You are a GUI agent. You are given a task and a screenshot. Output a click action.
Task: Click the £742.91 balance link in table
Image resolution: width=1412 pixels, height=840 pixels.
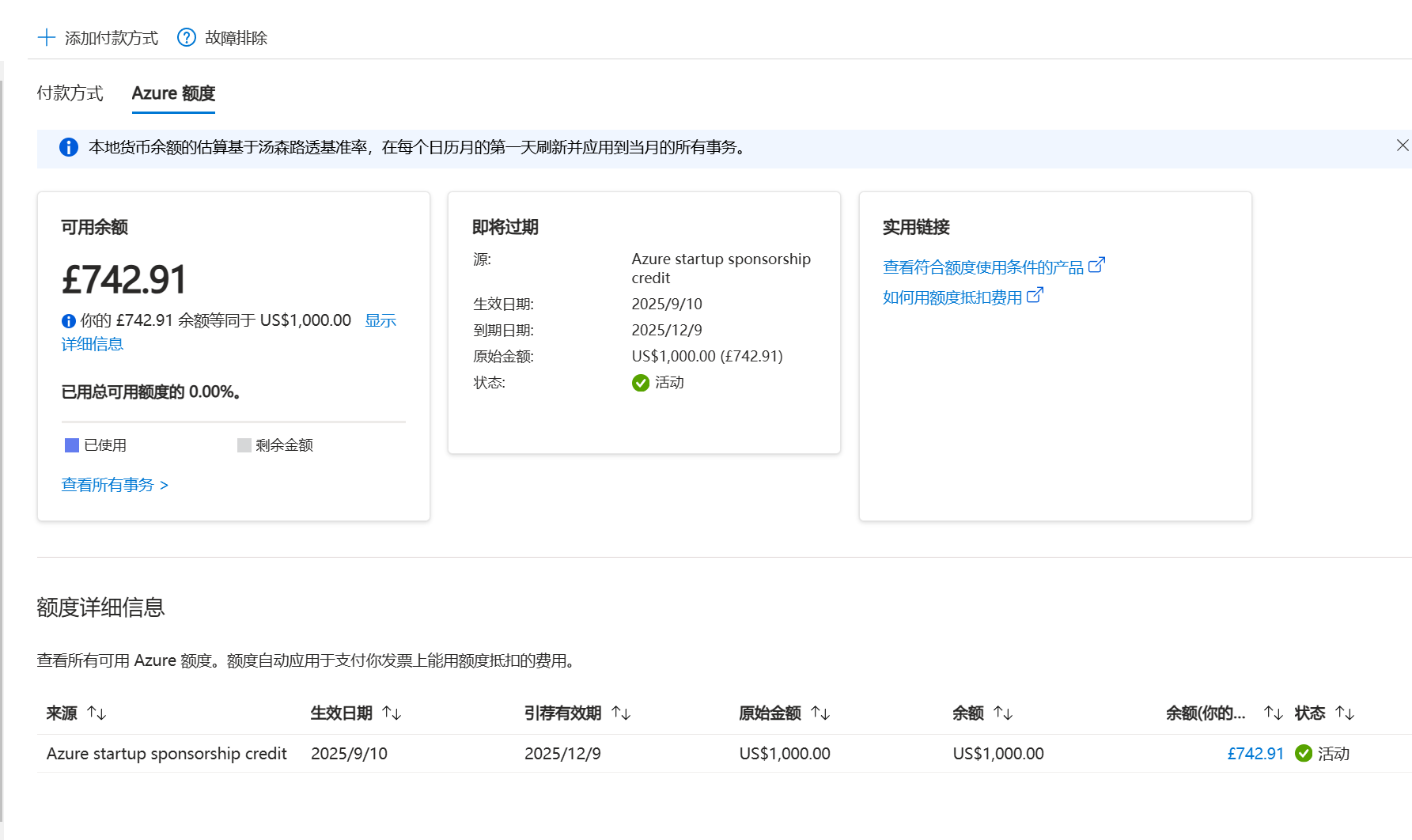click(x=1255, y=754)
